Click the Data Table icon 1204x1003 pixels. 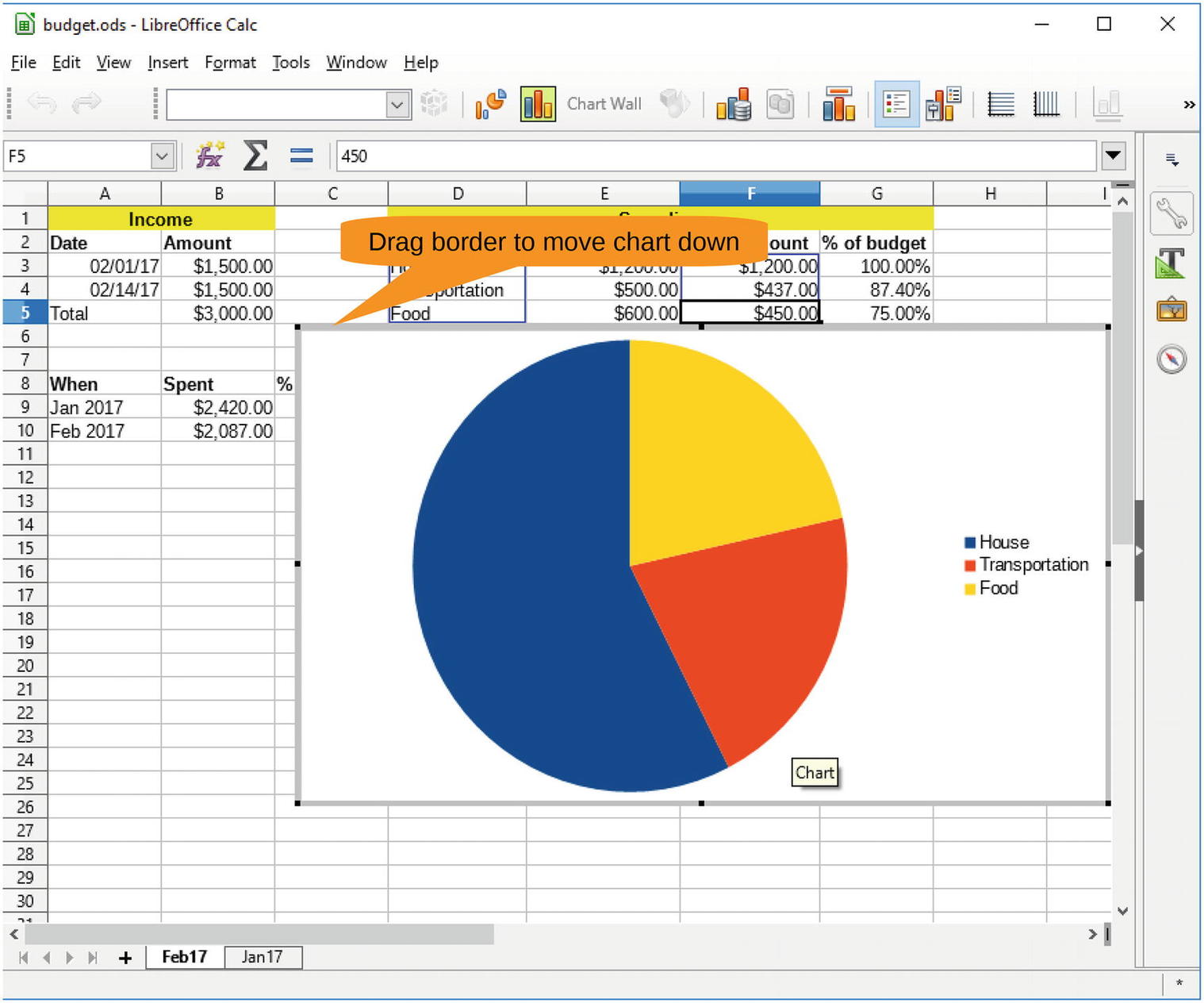click(x=780, y=104)
